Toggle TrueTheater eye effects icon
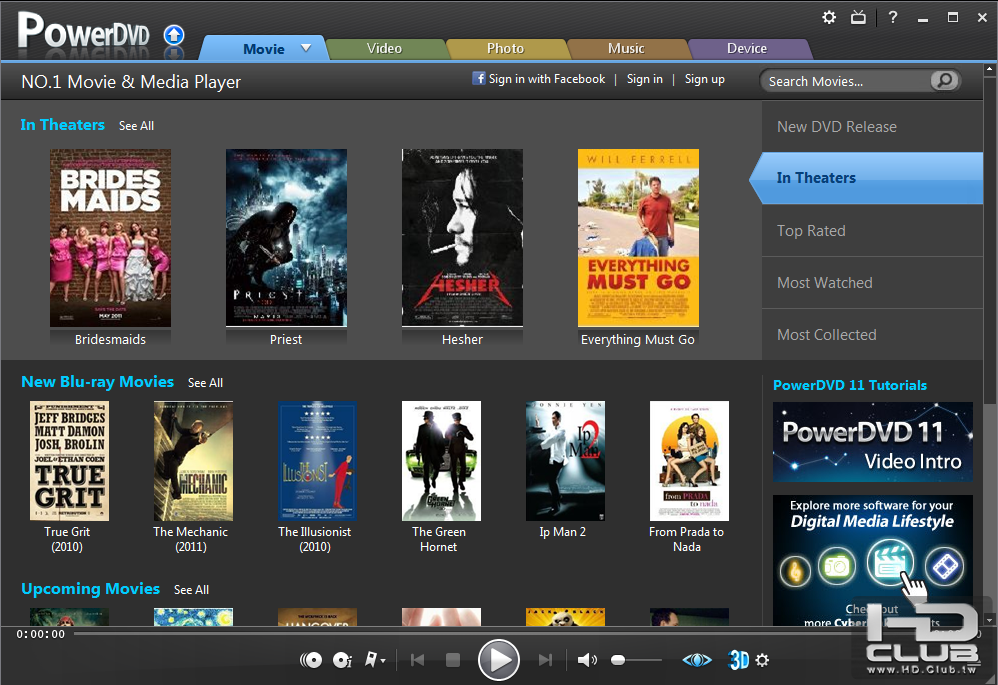This screenshot has height=685, width=998. (697, 660)
